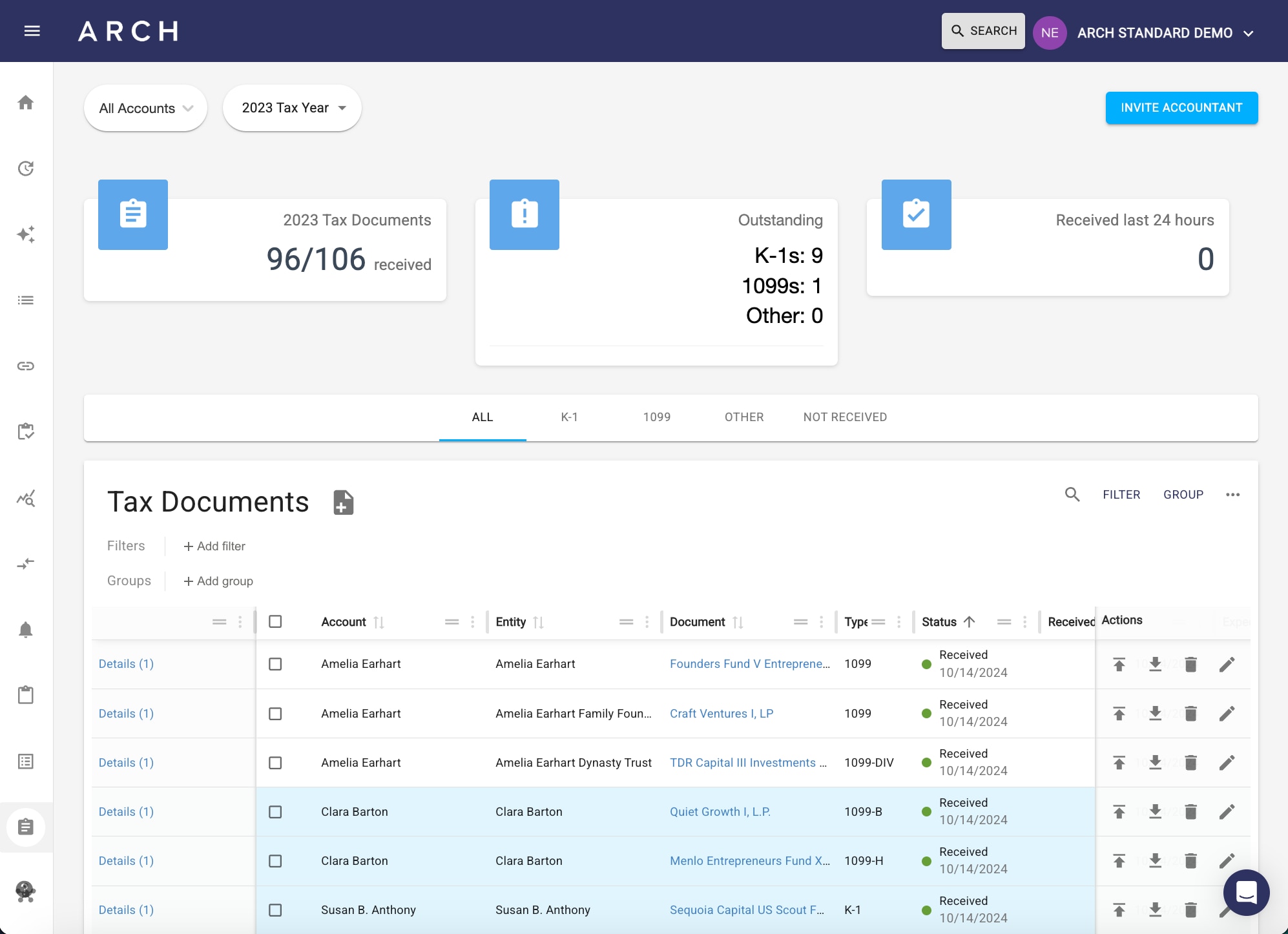Screen dimensions: 1288x934
Task: Check the Quiet Growth I, L.P. row checkbox
Action: [x=275, y=811]
